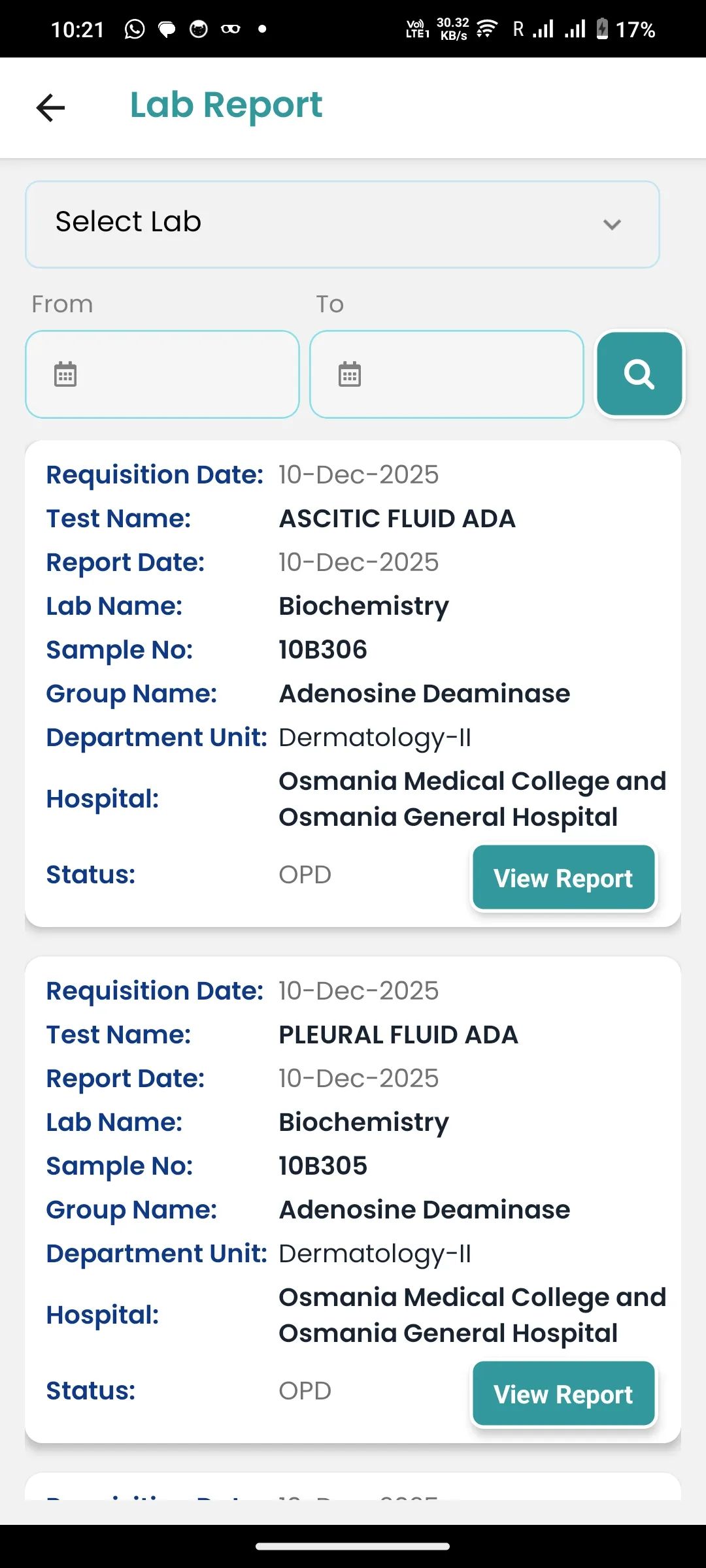
Task: Tap the Wi-Fi status icon
Action: 487,29
